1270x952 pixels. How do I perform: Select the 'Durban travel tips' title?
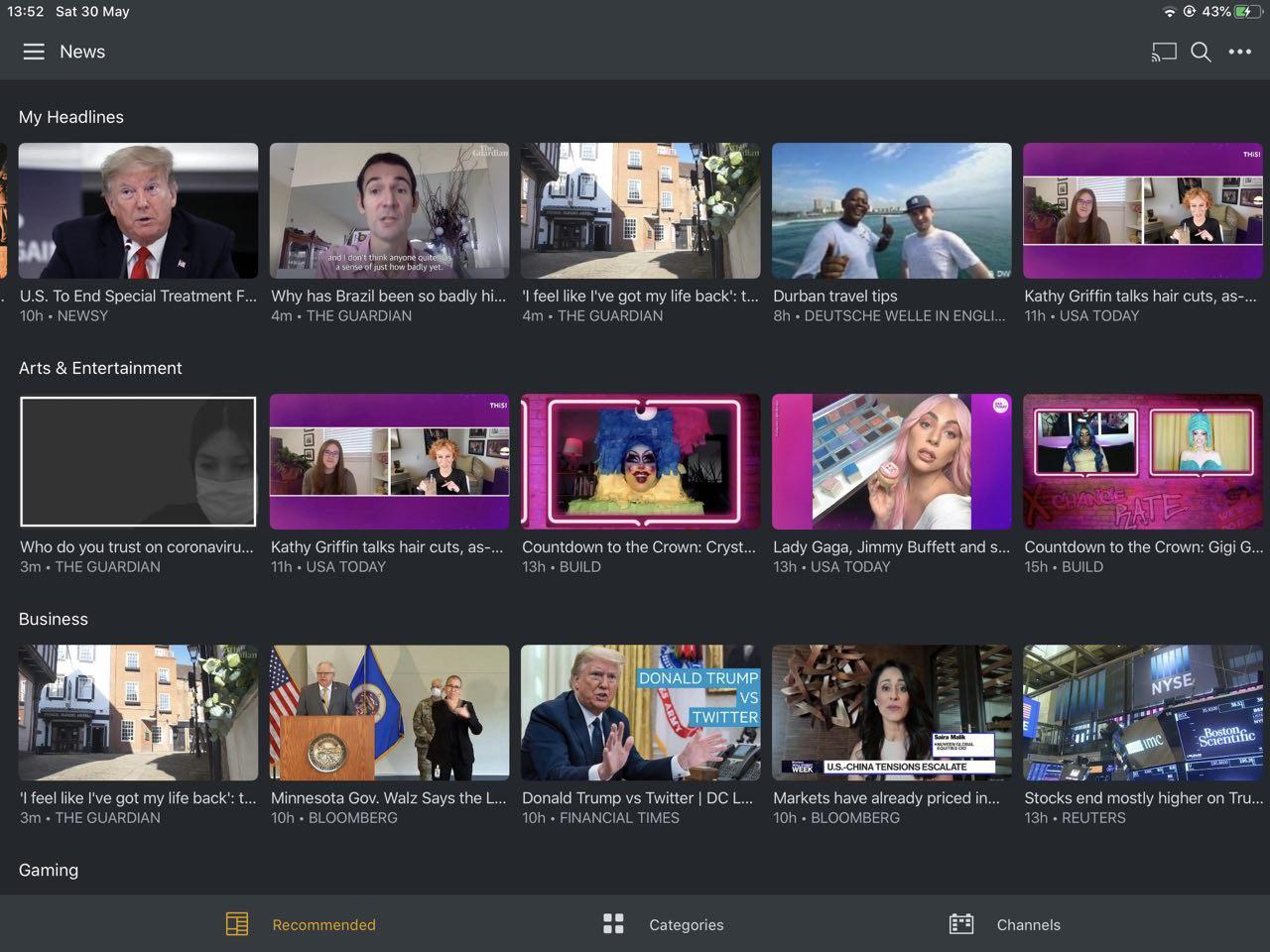click(x=835, y=296)
